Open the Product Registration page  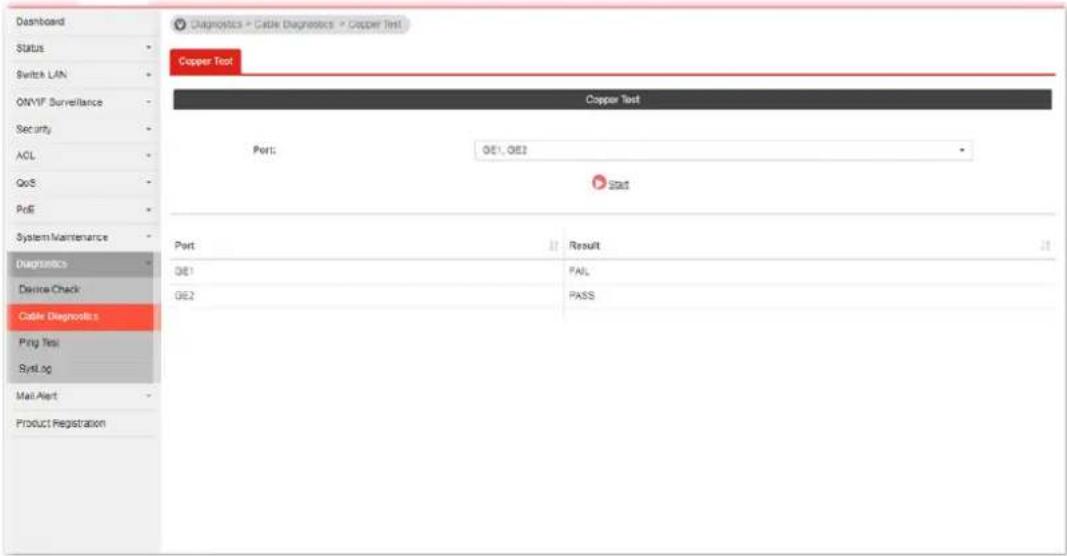click(x=82, y=423)
